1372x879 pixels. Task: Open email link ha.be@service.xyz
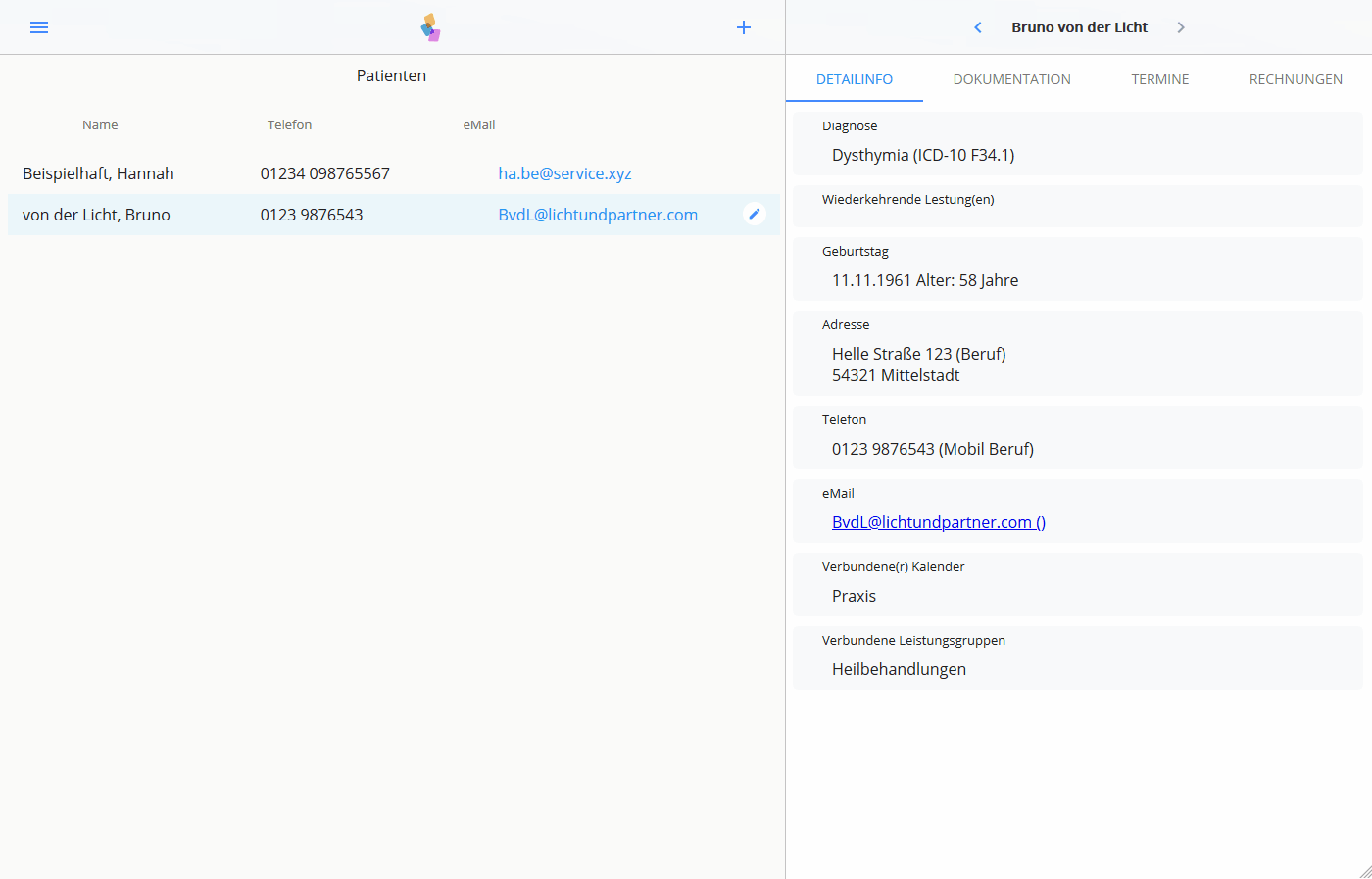(564, 173)
